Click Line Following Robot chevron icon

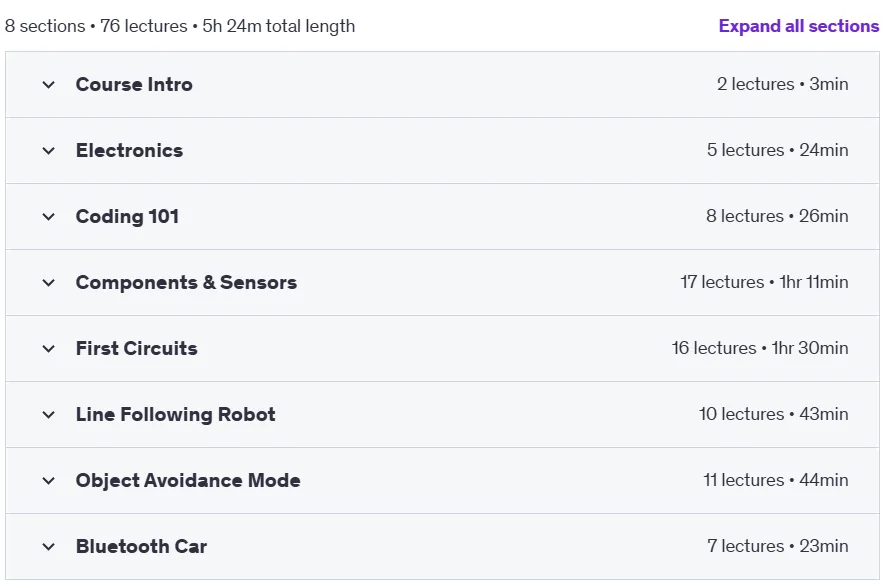48,415
